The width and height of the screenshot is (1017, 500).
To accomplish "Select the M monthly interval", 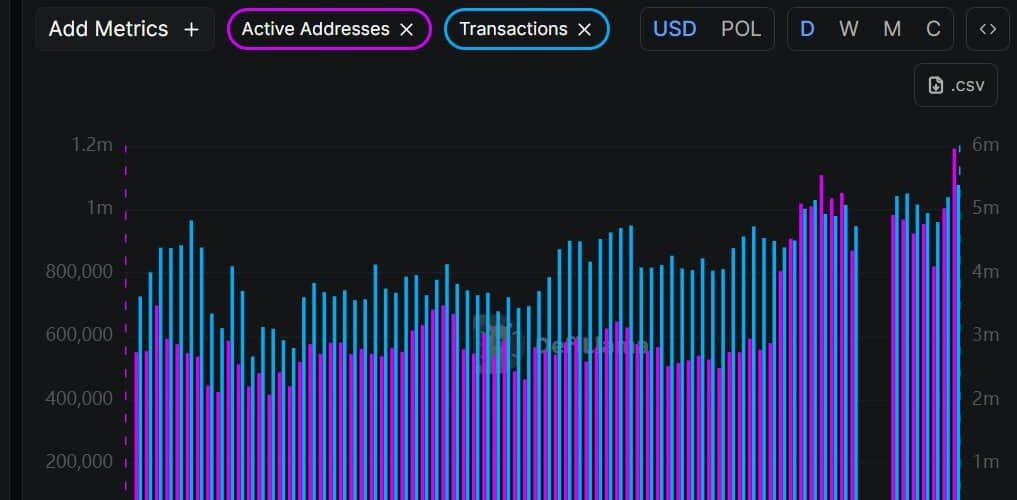I will 892,29.
